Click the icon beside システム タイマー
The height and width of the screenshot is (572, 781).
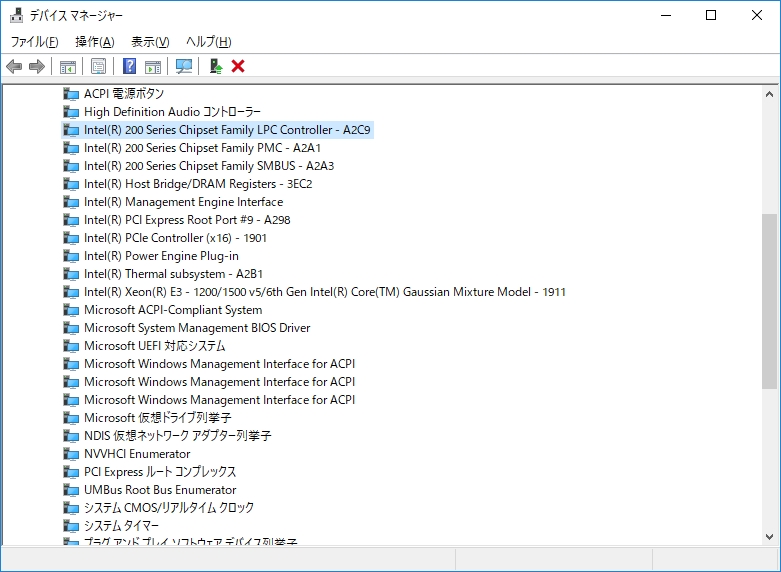point(71,525)
